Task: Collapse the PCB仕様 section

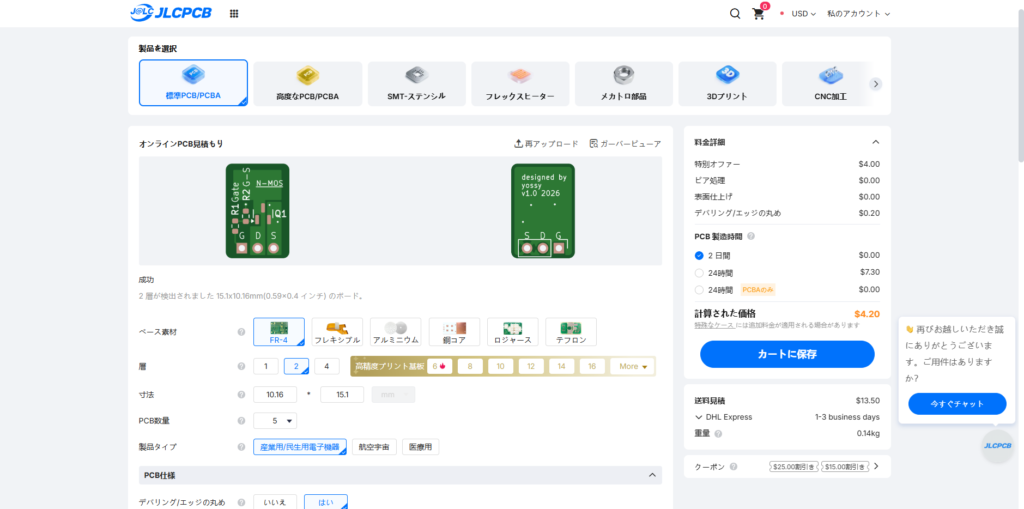Action: (653, 475)
